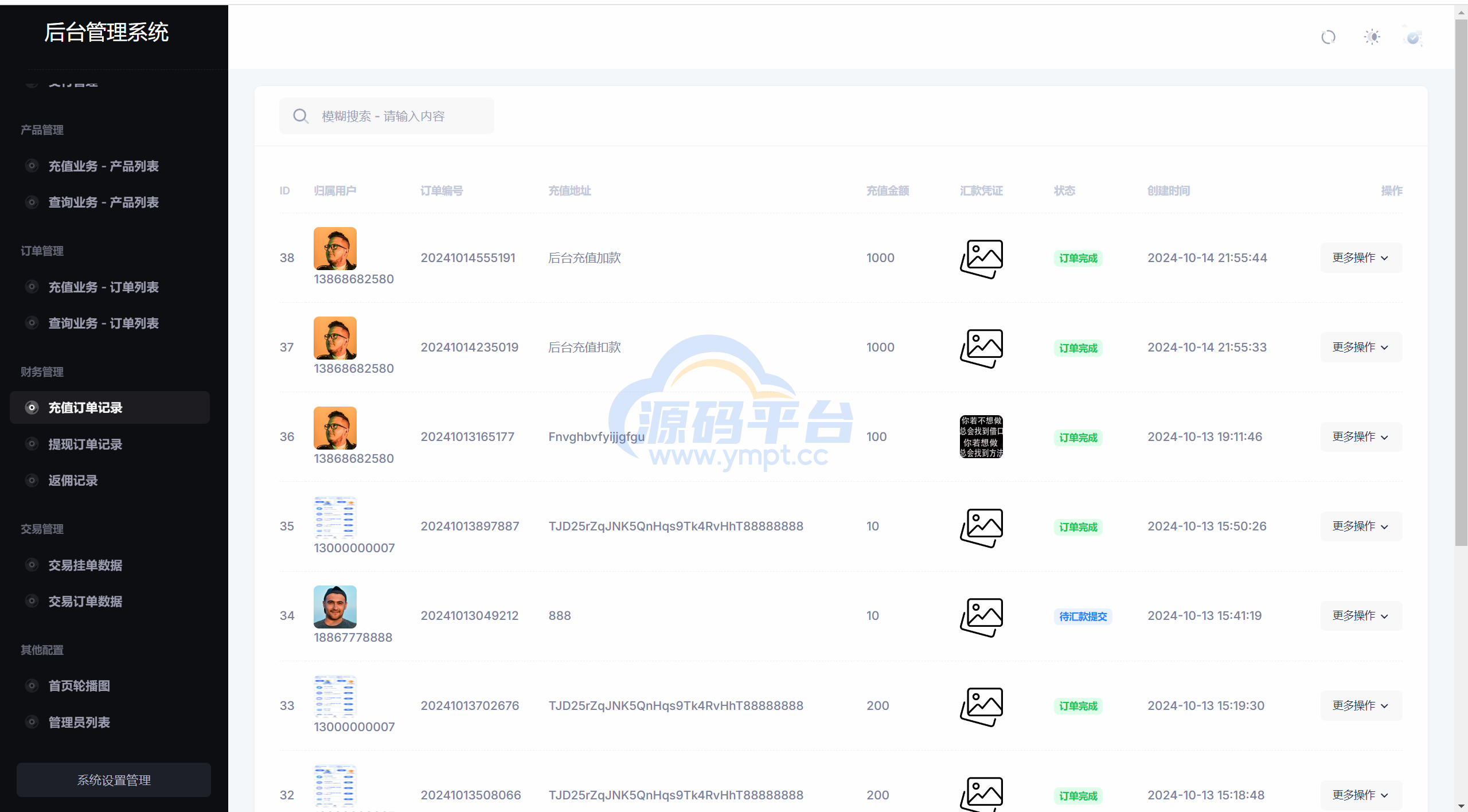Click order number 20241014555191
This screenshot has width=1468, height=812.
pyautogui.click(x=468, y=258)
